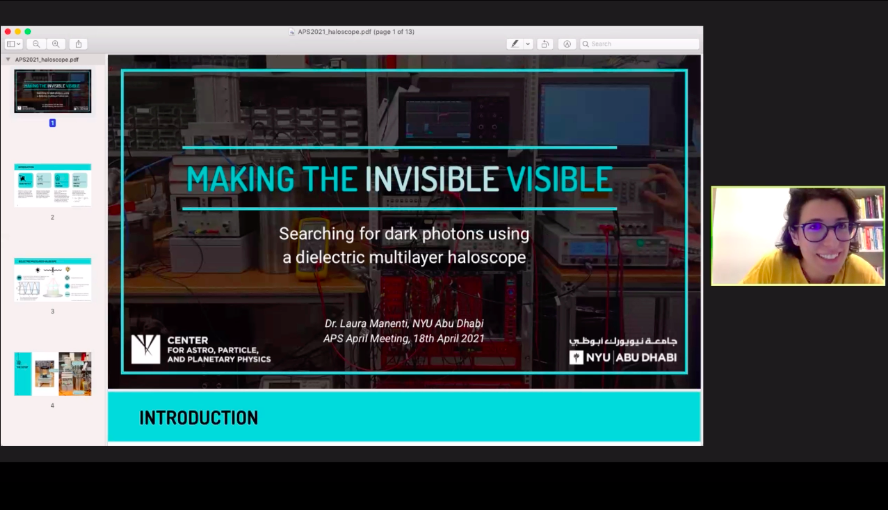Click the INTRODUCTION heading on page 2
The image size is (888, 510).
[x=198, y=418]
